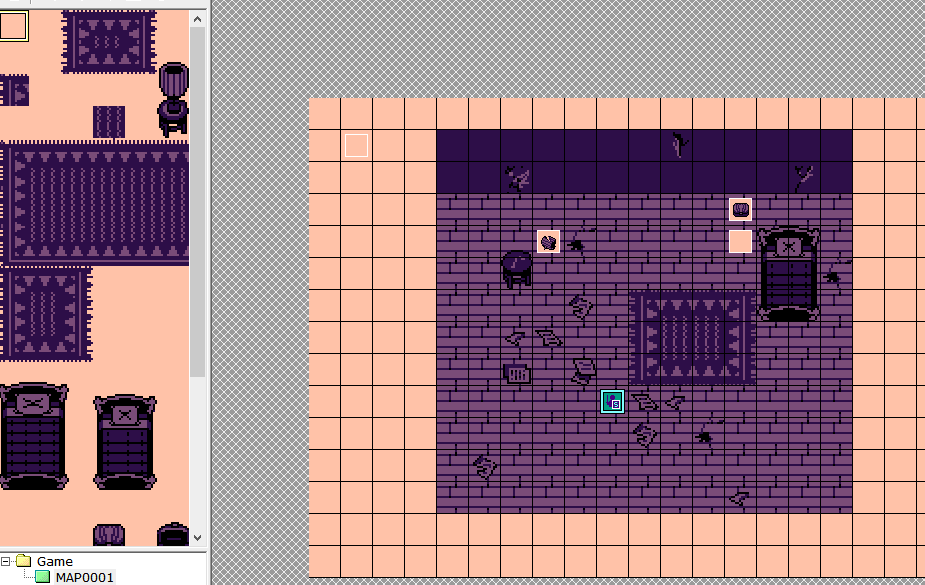Select the medium rug below the large palette rug
The height and width of the screenshot is (585, 925).
tap(46, 313)
